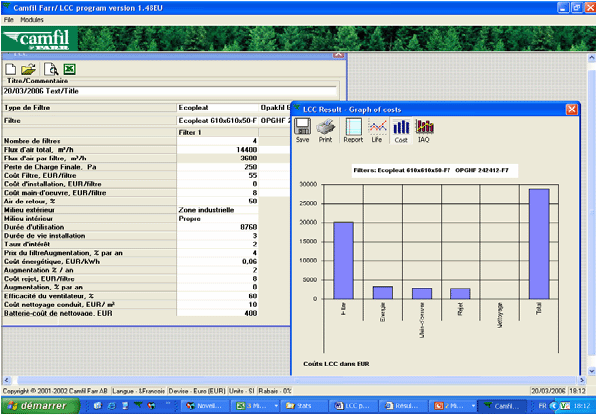Click the Rejet bar in the cost chart
Viewport: 596px width, 415px height.
461,293
